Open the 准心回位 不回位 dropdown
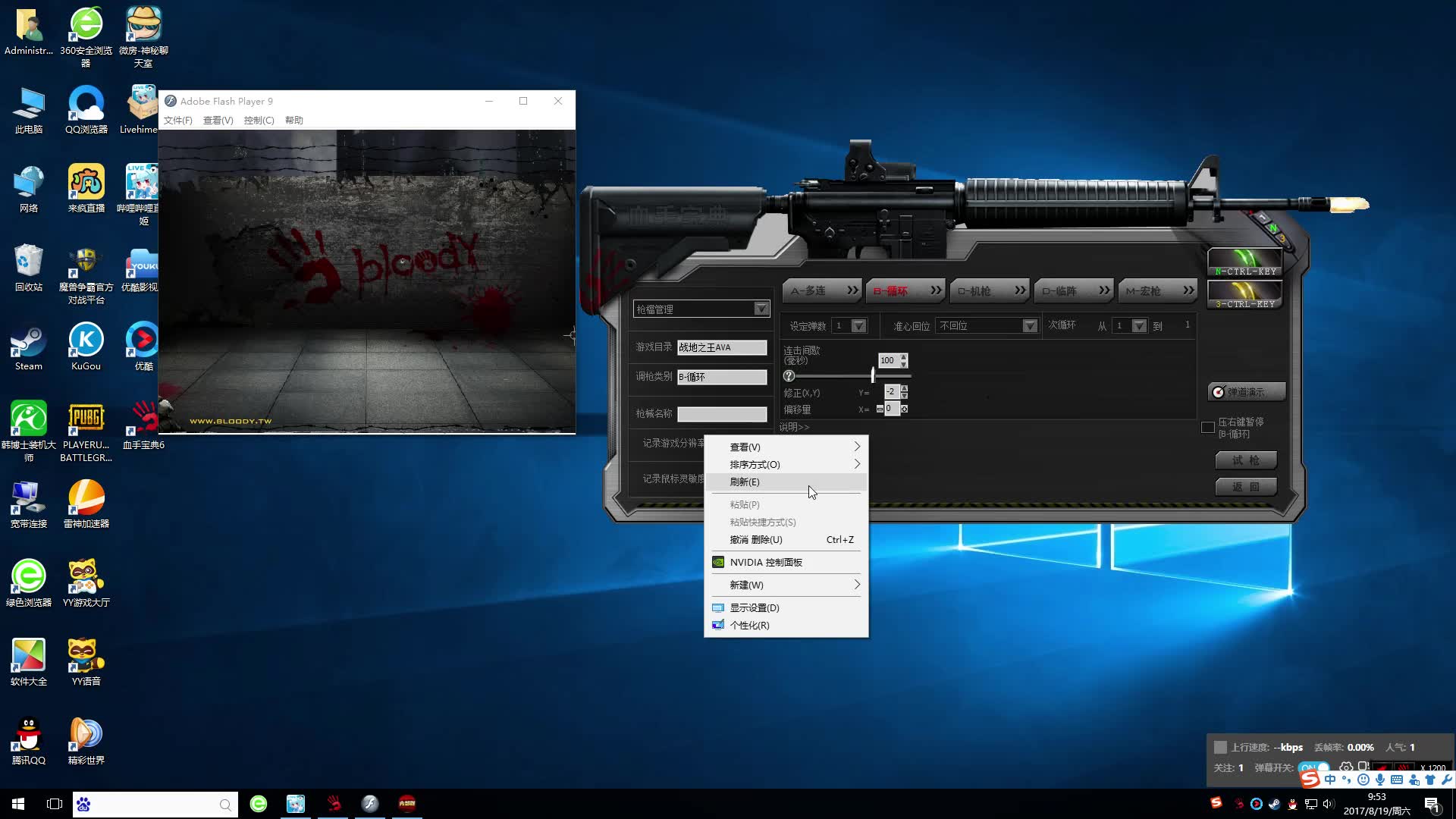 click(x=987, y=325)
